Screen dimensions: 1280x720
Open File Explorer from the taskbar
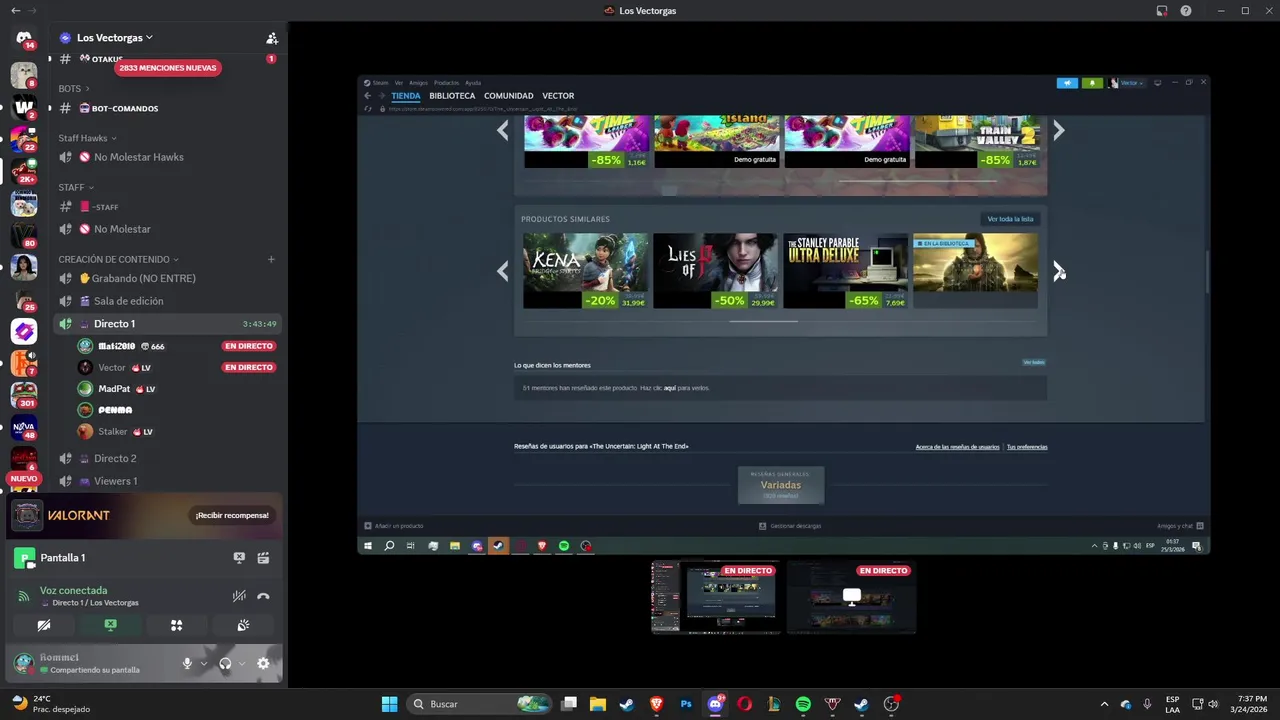click(x=597, y=704)
